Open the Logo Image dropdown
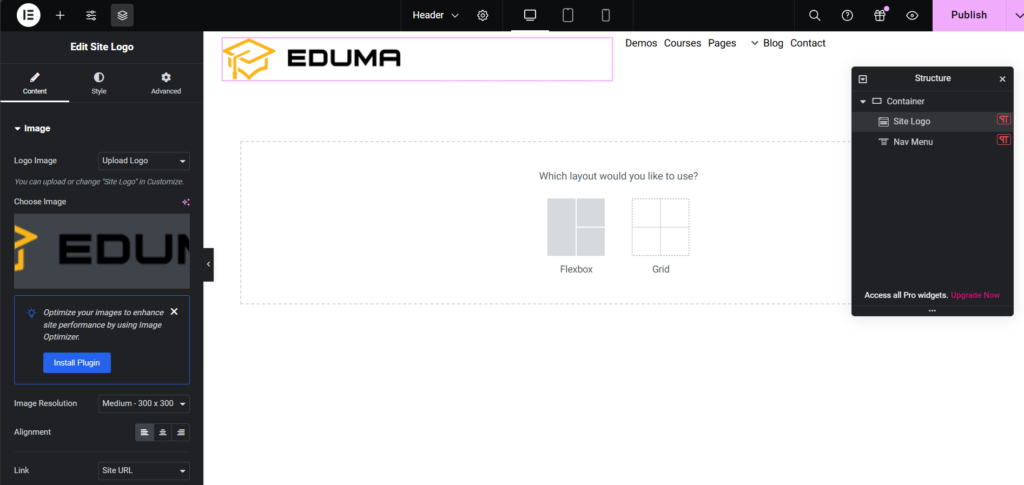1024x485 pixels. (144, 161)
